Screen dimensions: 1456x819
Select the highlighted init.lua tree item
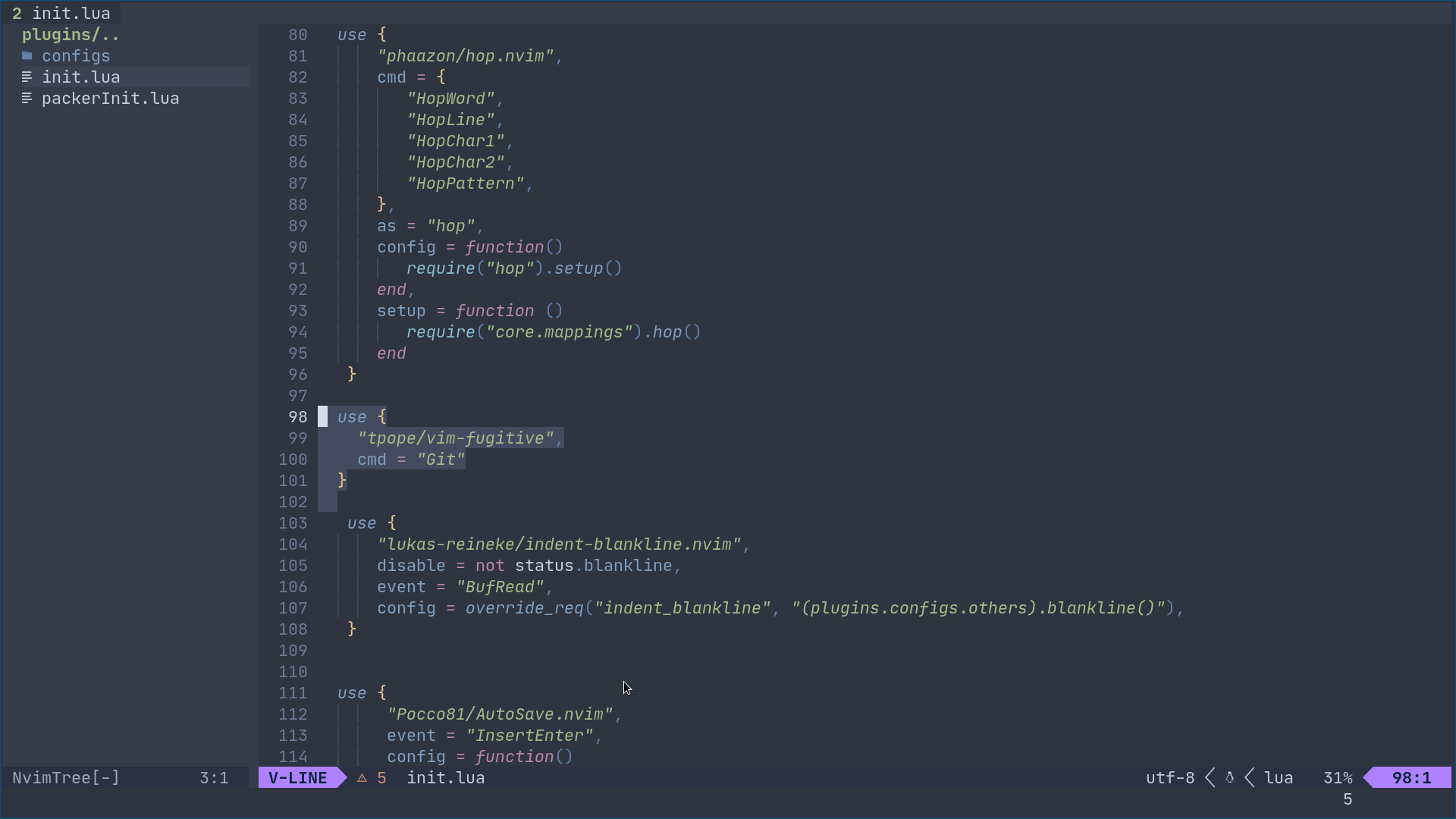(81, 77)
